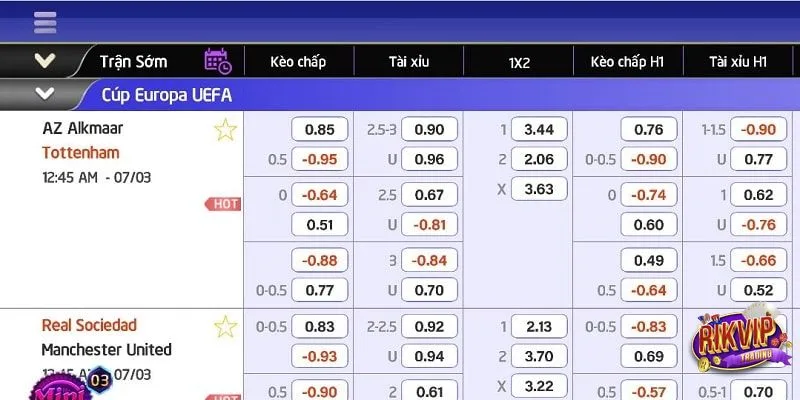This screenshot has width=800, height=400.
Task: Favorite the AZ Alkmaar vs Tottenham match
Action: 226,129
